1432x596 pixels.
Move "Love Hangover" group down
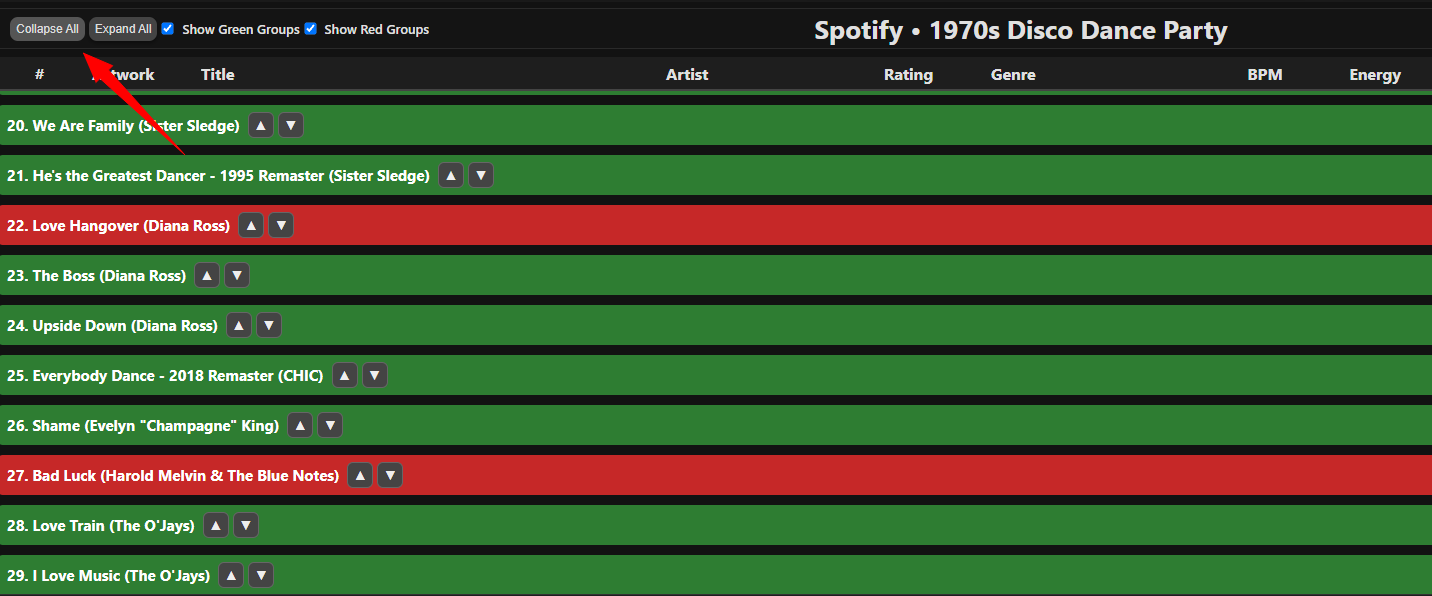[x=280, y=224]
